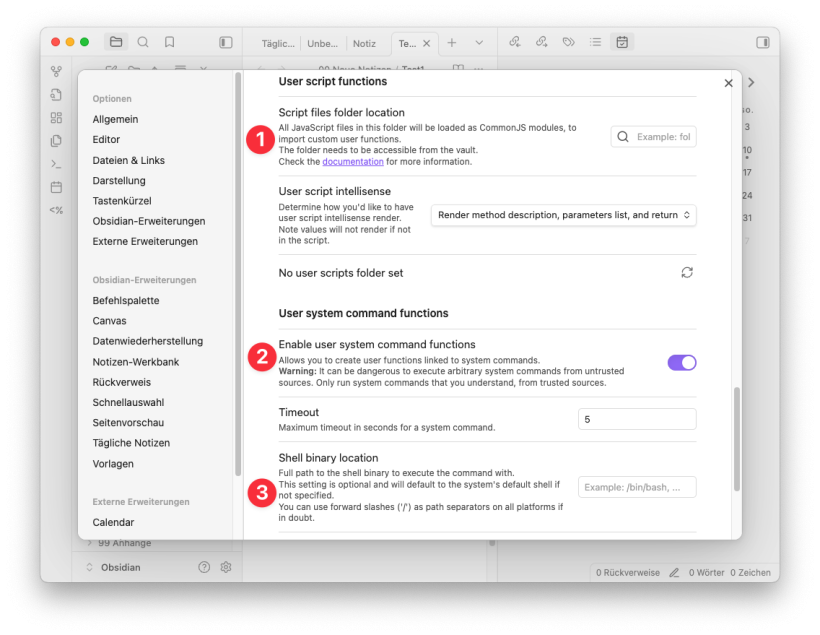
Task: Click the 0 Wörter status entry
Action: [x=706, y=573]
